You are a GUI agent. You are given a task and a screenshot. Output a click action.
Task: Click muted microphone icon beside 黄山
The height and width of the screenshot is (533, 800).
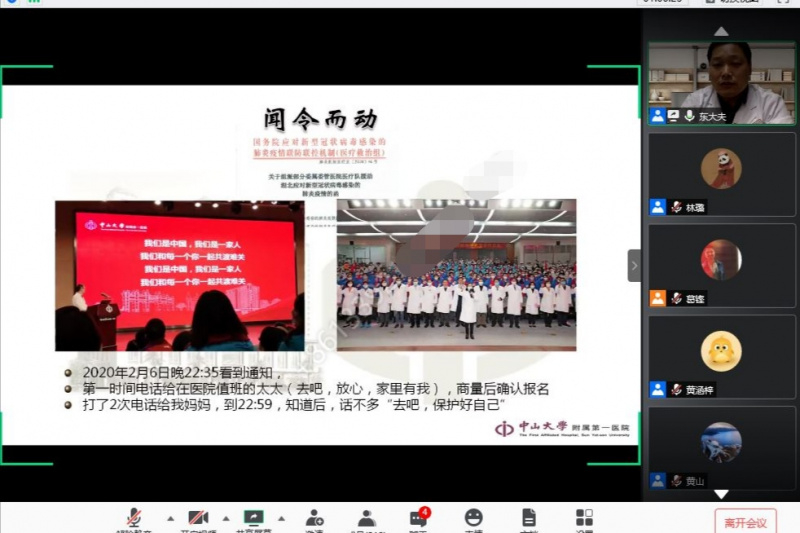point(677,480)
